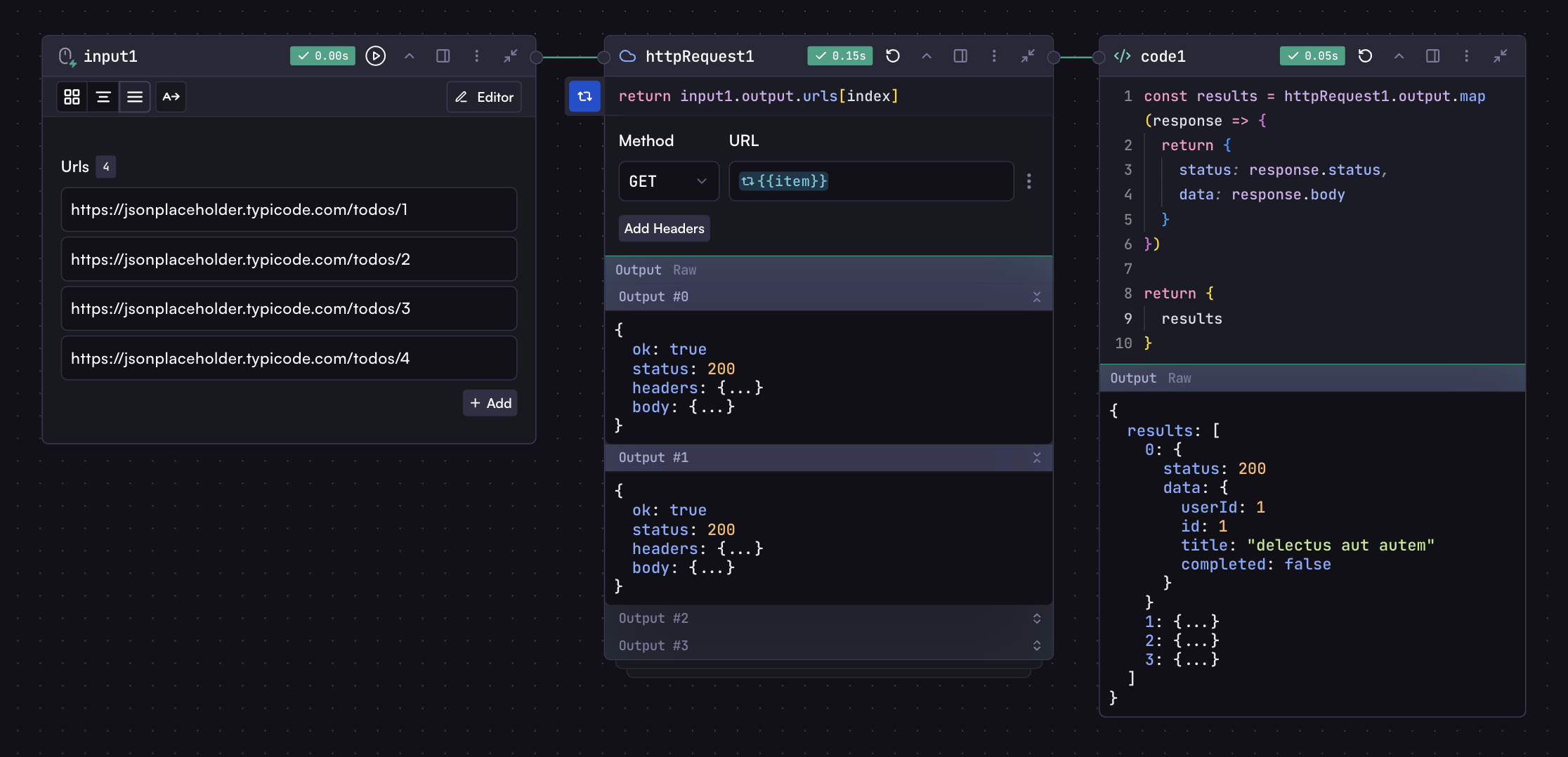The width and height of the screenshot is (1568, 757).
Task: Open the side-by-side view on code1
Action: click(x=1432, y=56)
